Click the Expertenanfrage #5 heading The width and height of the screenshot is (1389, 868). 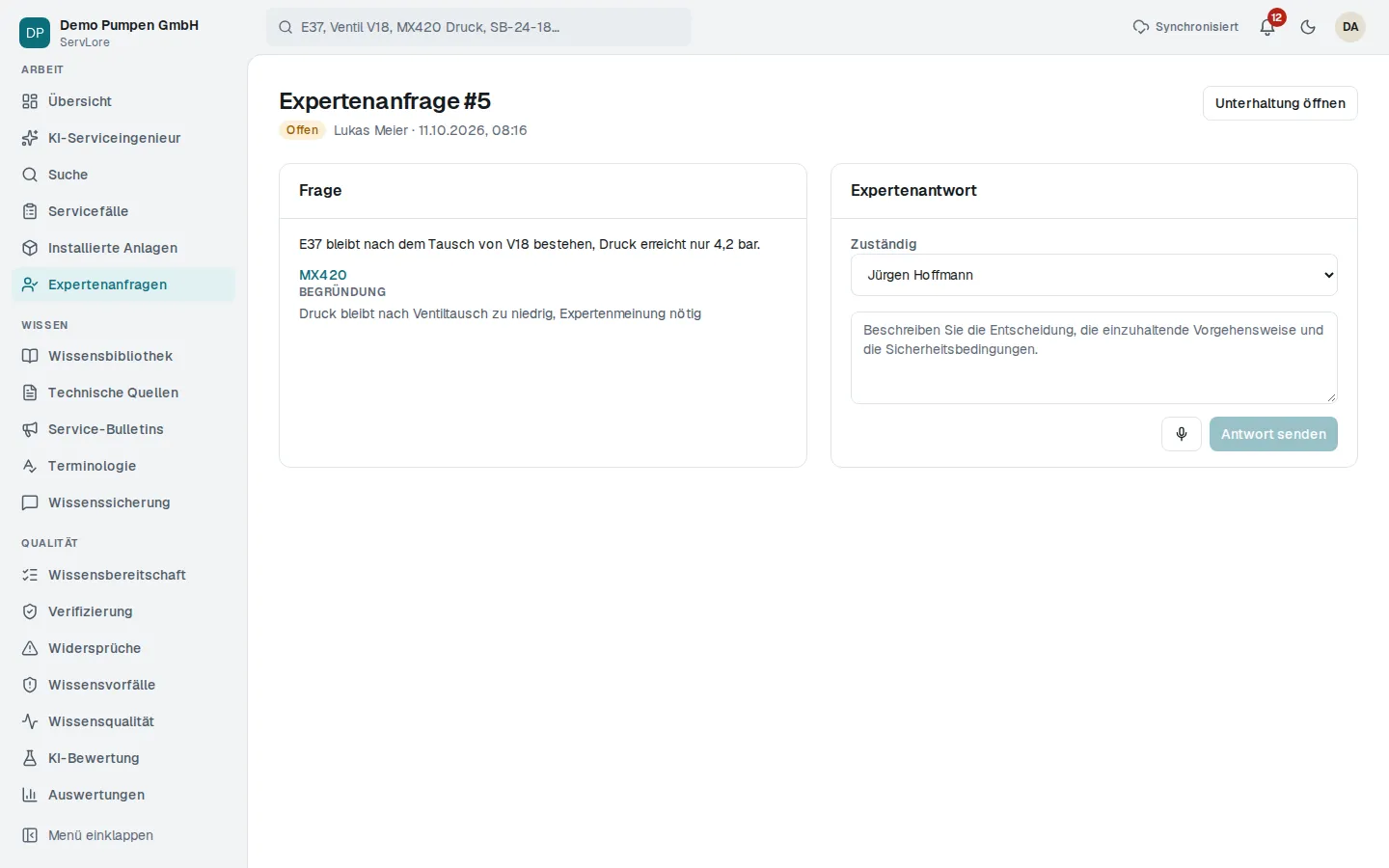click(385, 101)
